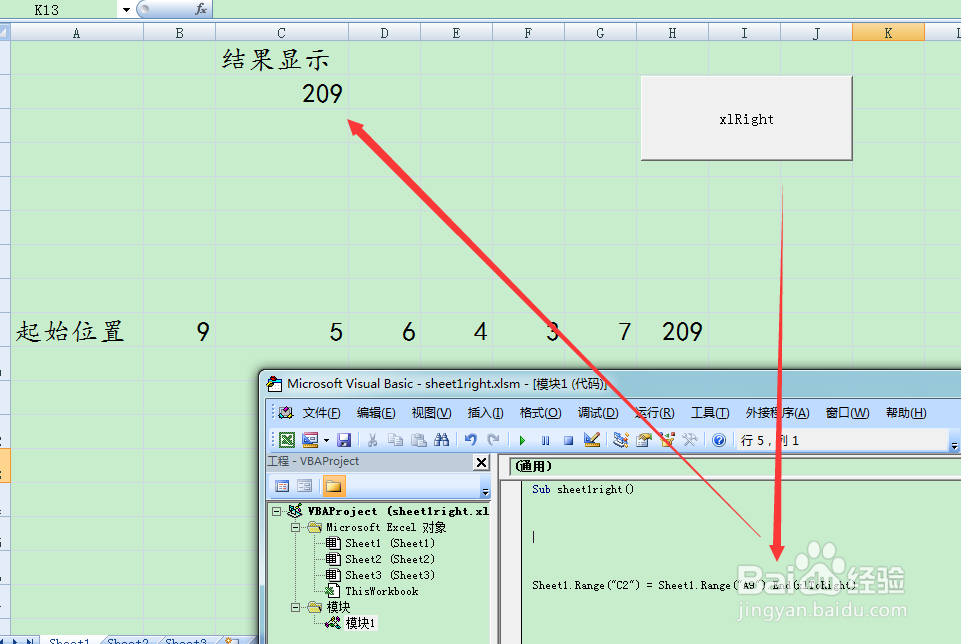Toggle Design Mode ruler icon

click(x=592, y=440)
